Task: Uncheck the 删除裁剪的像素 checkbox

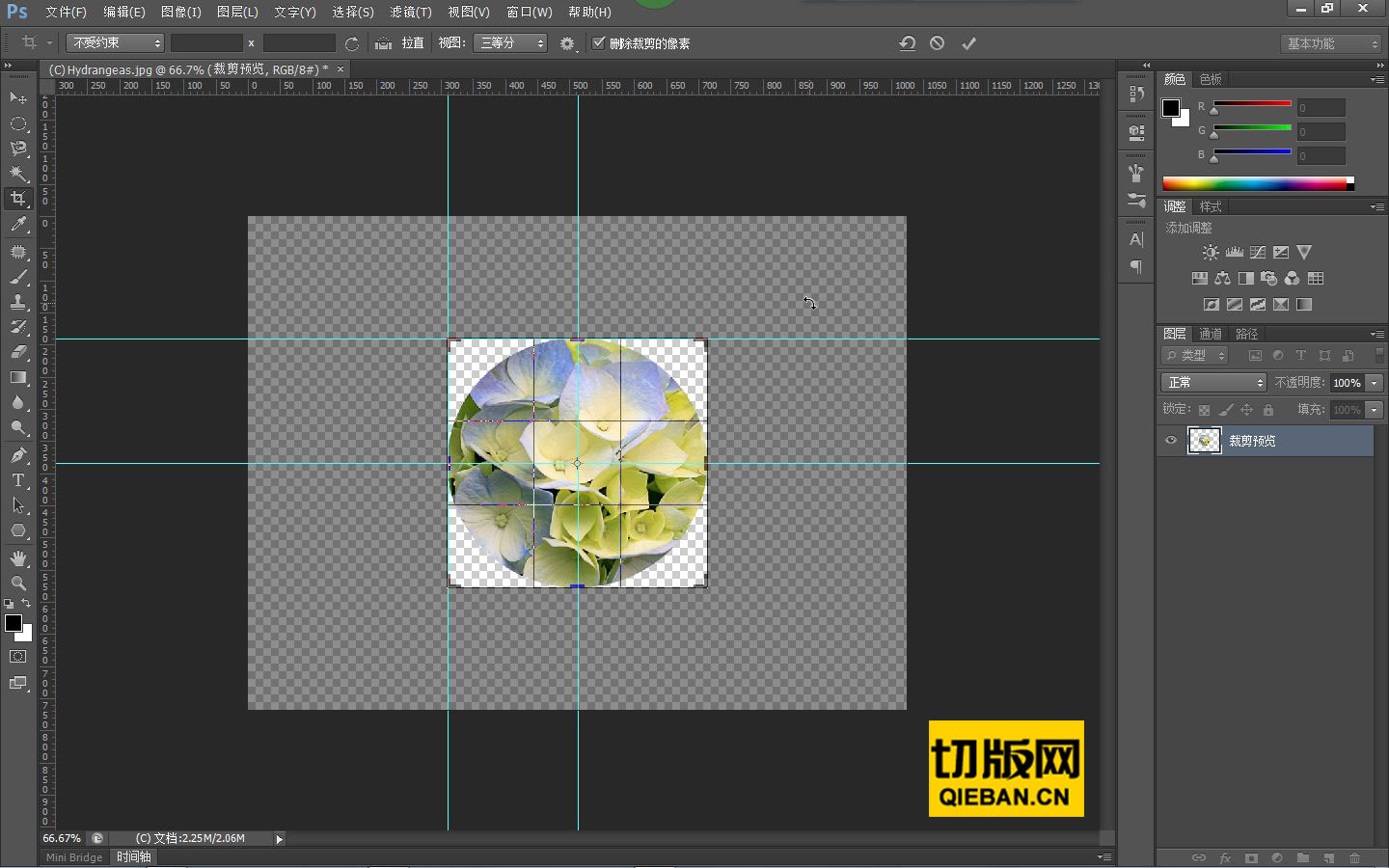Action: coord(599,42)
